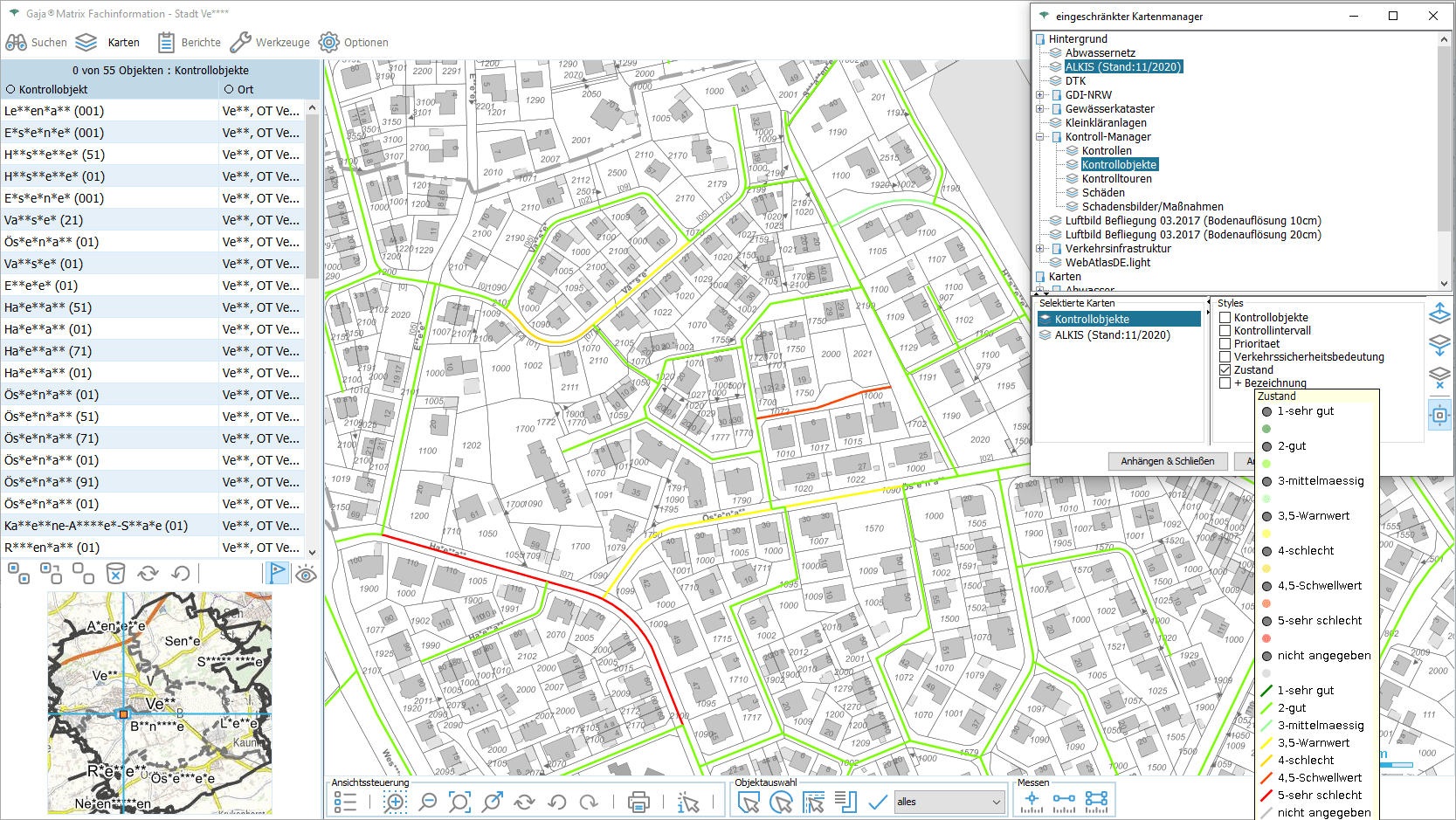The image size is (1456, 820).
Task: Remove selected layer with X icon
Action: click(1439, 377)
